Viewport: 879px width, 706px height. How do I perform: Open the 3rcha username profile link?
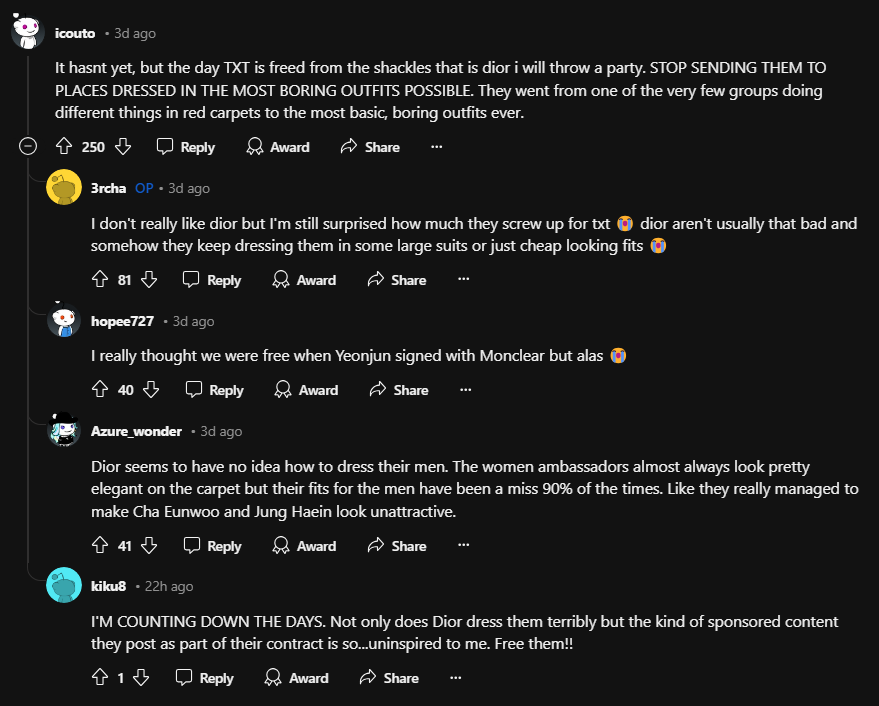[108, 188]
